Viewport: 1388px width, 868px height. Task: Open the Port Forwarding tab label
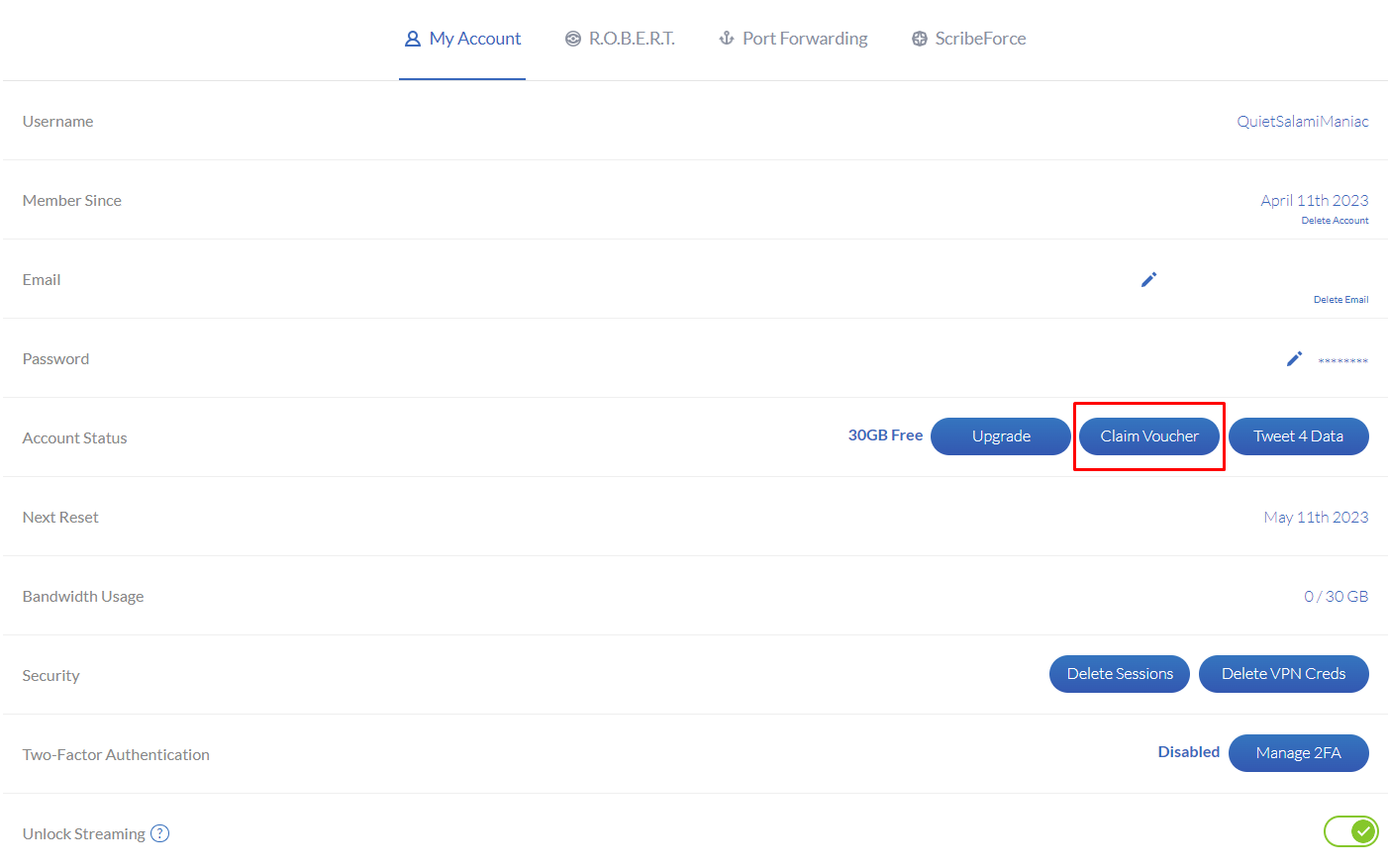tap(805, 39)
